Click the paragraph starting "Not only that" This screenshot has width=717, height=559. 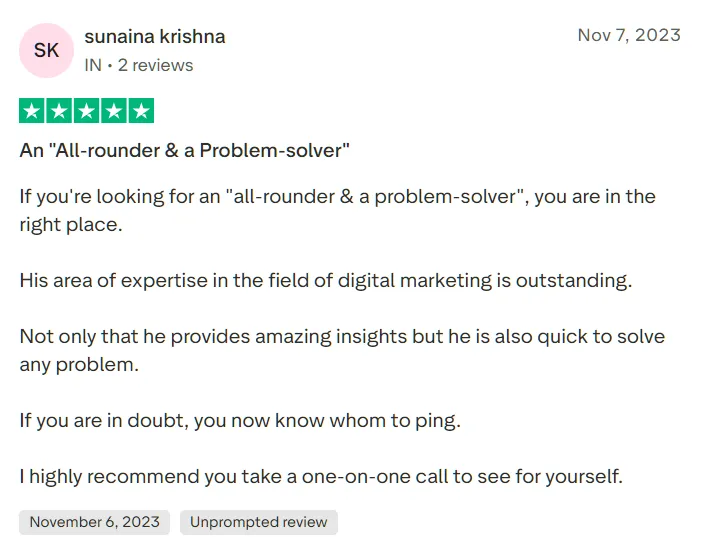[x=342, y=350]
